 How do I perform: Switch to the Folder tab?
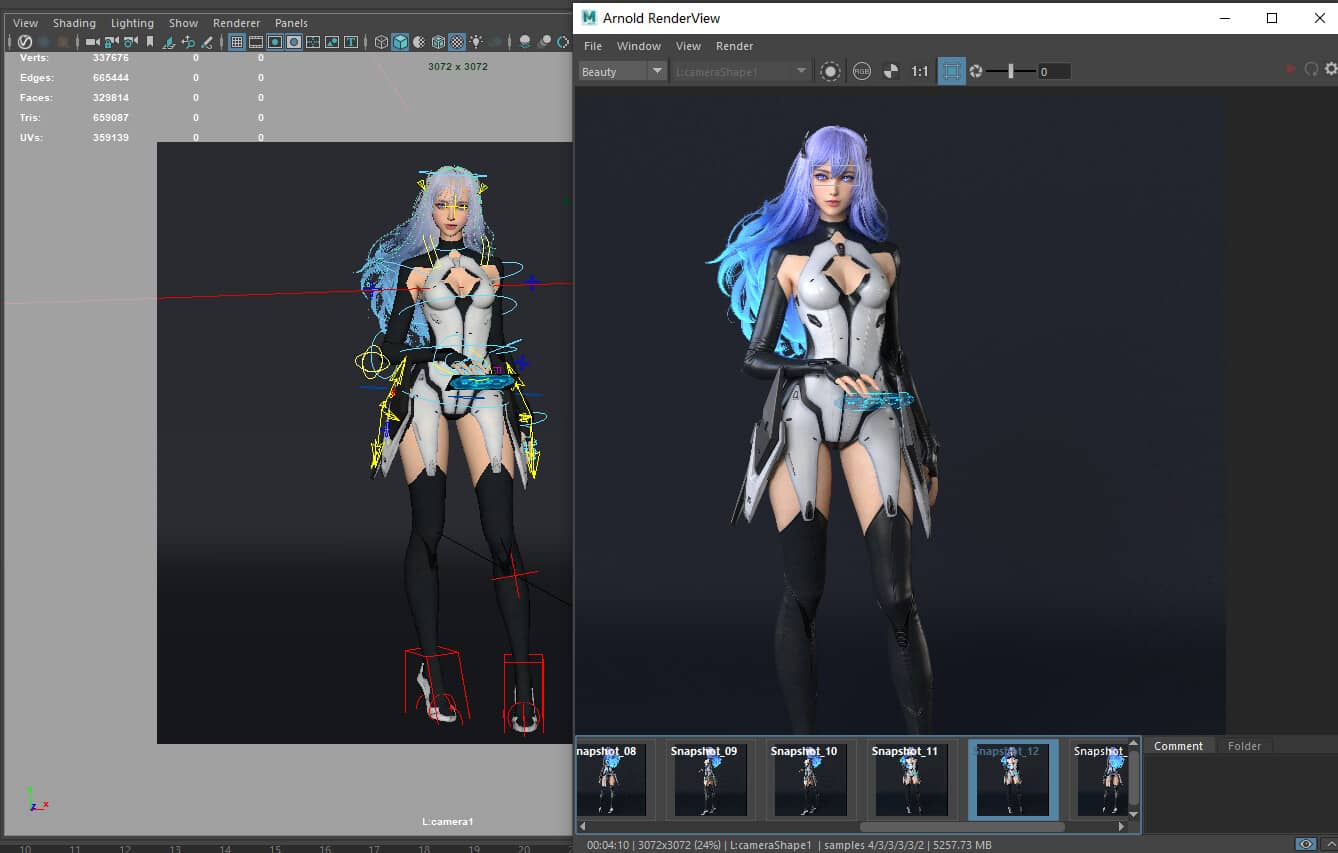click(1245, 746)
